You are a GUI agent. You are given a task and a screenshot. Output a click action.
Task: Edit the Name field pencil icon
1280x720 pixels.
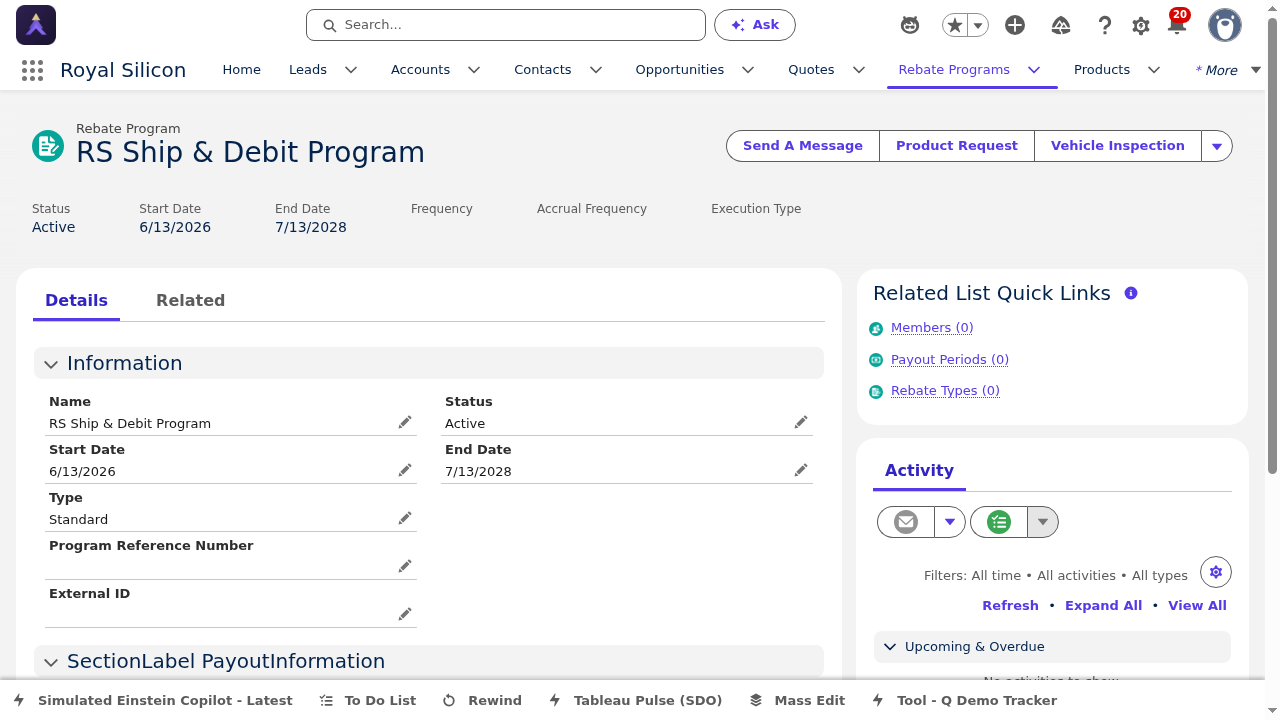[405, 422]
